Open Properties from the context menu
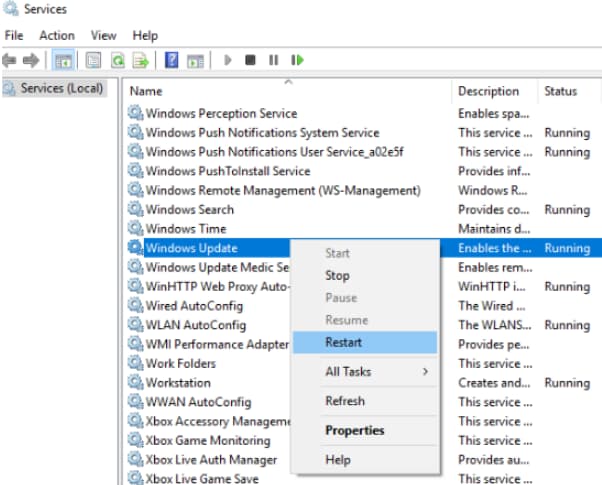The height and width of the screenshot is (485, 602). coord(365,430)
